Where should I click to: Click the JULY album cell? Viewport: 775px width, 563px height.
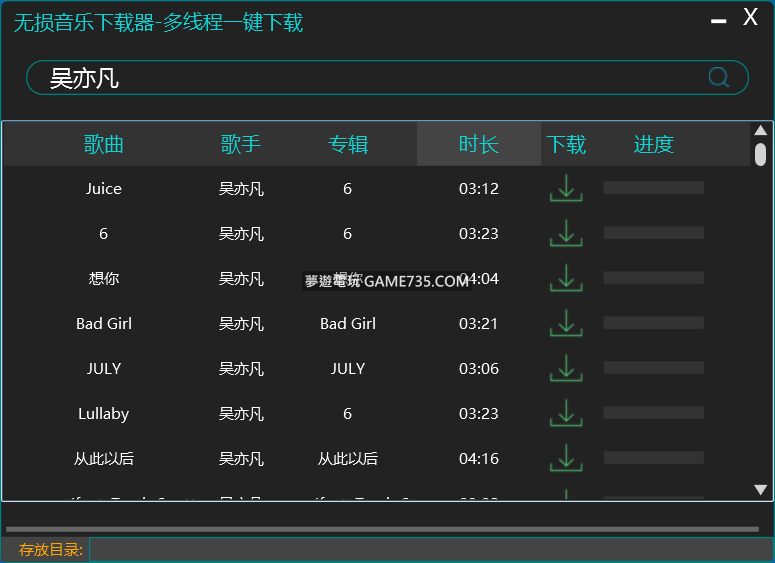point(348,368)
